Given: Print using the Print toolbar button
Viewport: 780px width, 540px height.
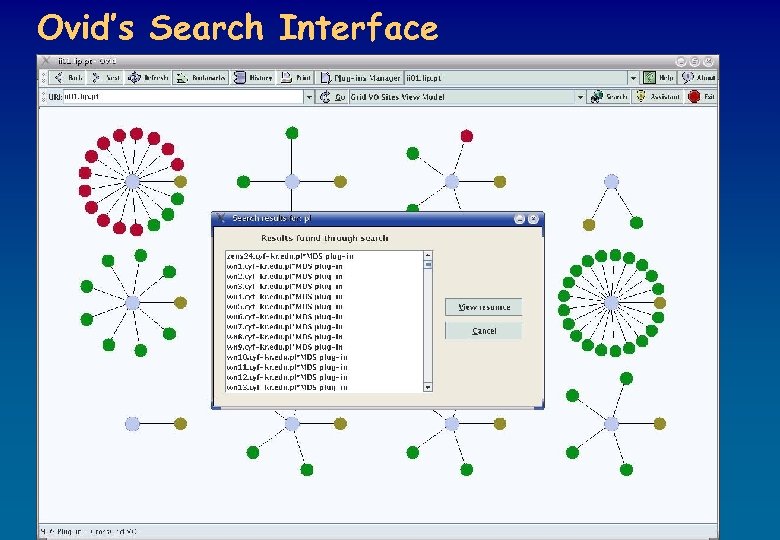Looking at the screenshot, I should click(296, 78).
